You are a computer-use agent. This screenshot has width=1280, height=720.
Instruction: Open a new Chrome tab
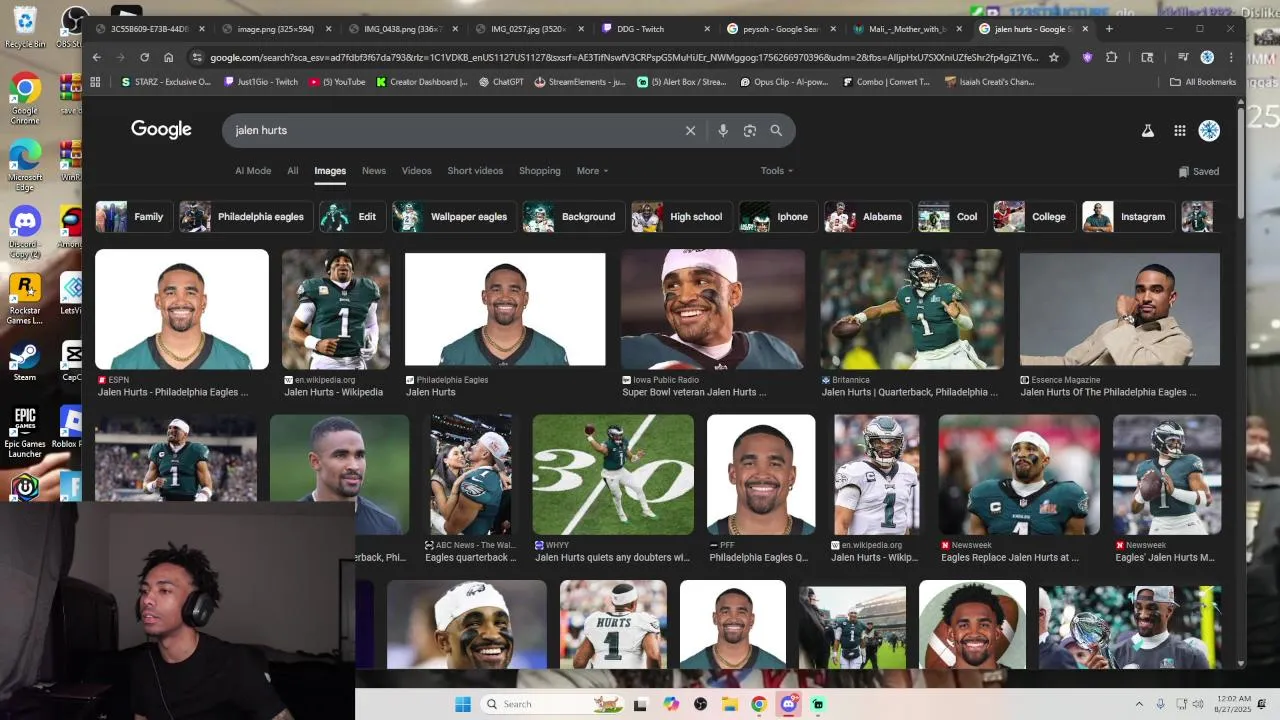1109,29
